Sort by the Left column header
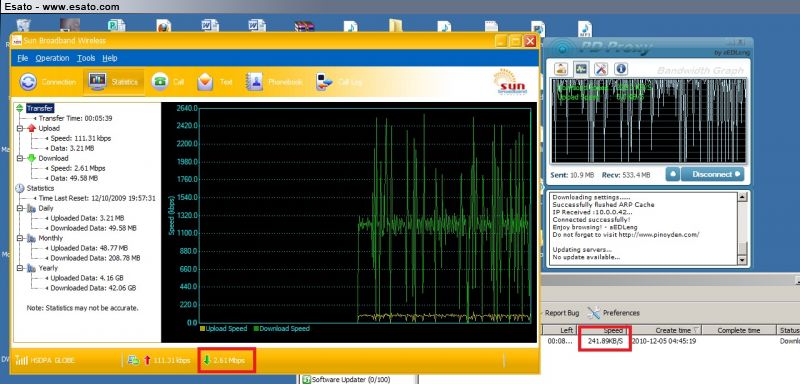Viewport: 800px width, 384px height. 560,330
